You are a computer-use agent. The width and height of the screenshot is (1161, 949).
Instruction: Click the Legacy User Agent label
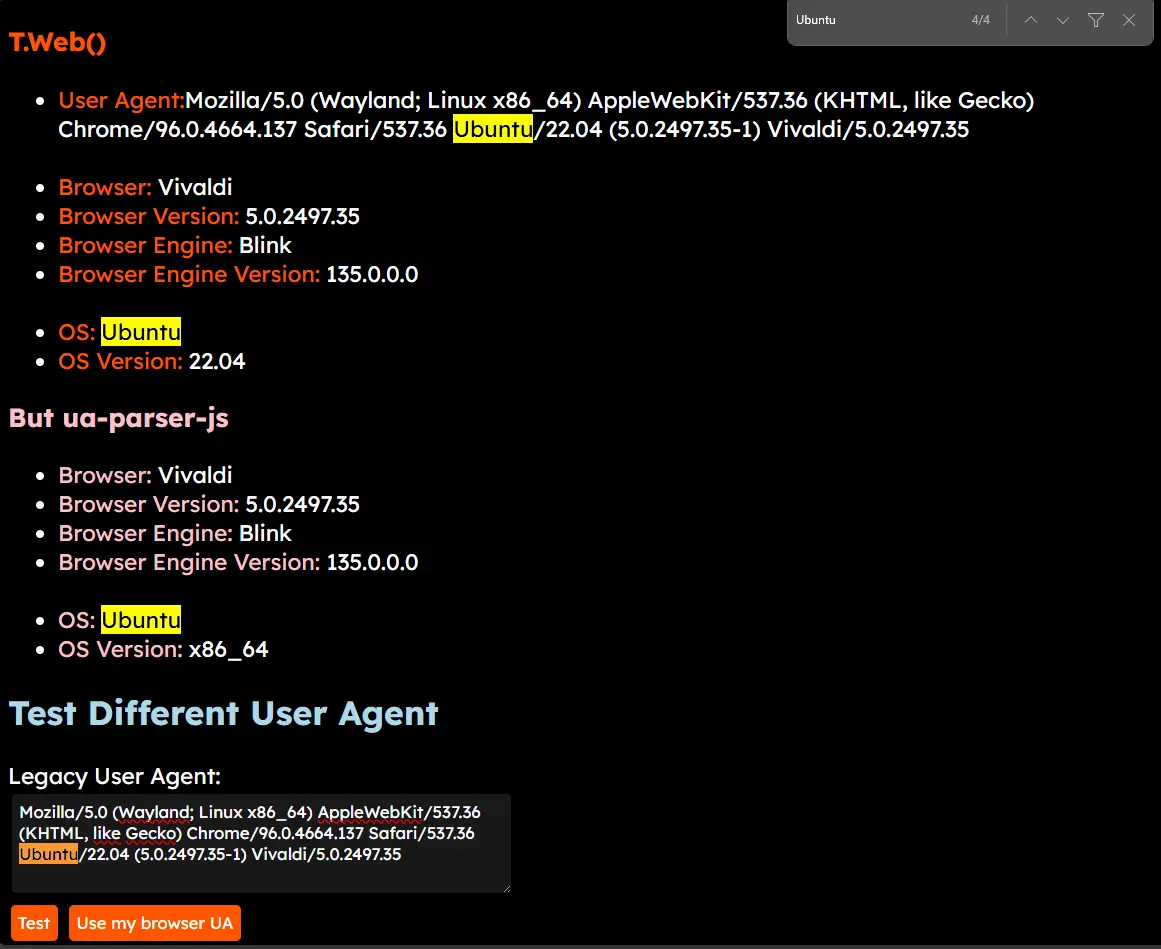coord(115,776)
